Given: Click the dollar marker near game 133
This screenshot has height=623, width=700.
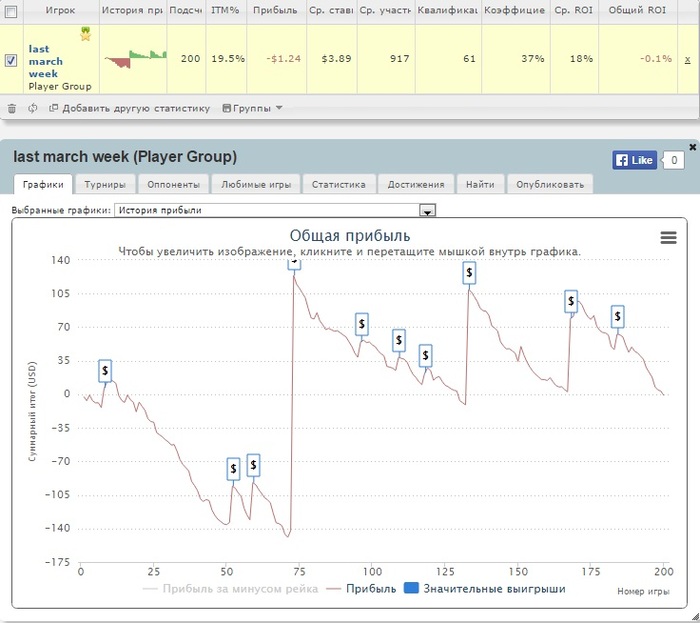Looking at the screenshot, I should coord(469,272).
